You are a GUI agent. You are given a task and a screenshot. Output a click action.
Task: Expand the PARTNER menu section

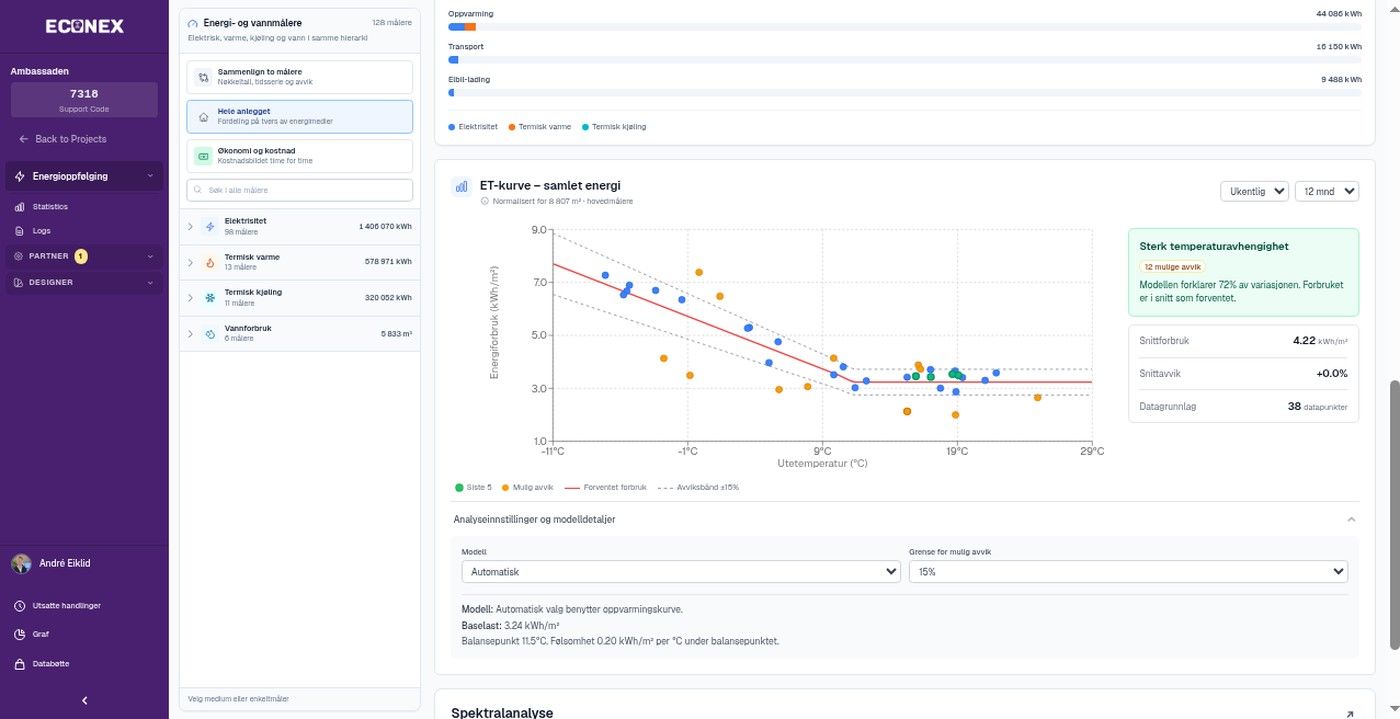84,256
